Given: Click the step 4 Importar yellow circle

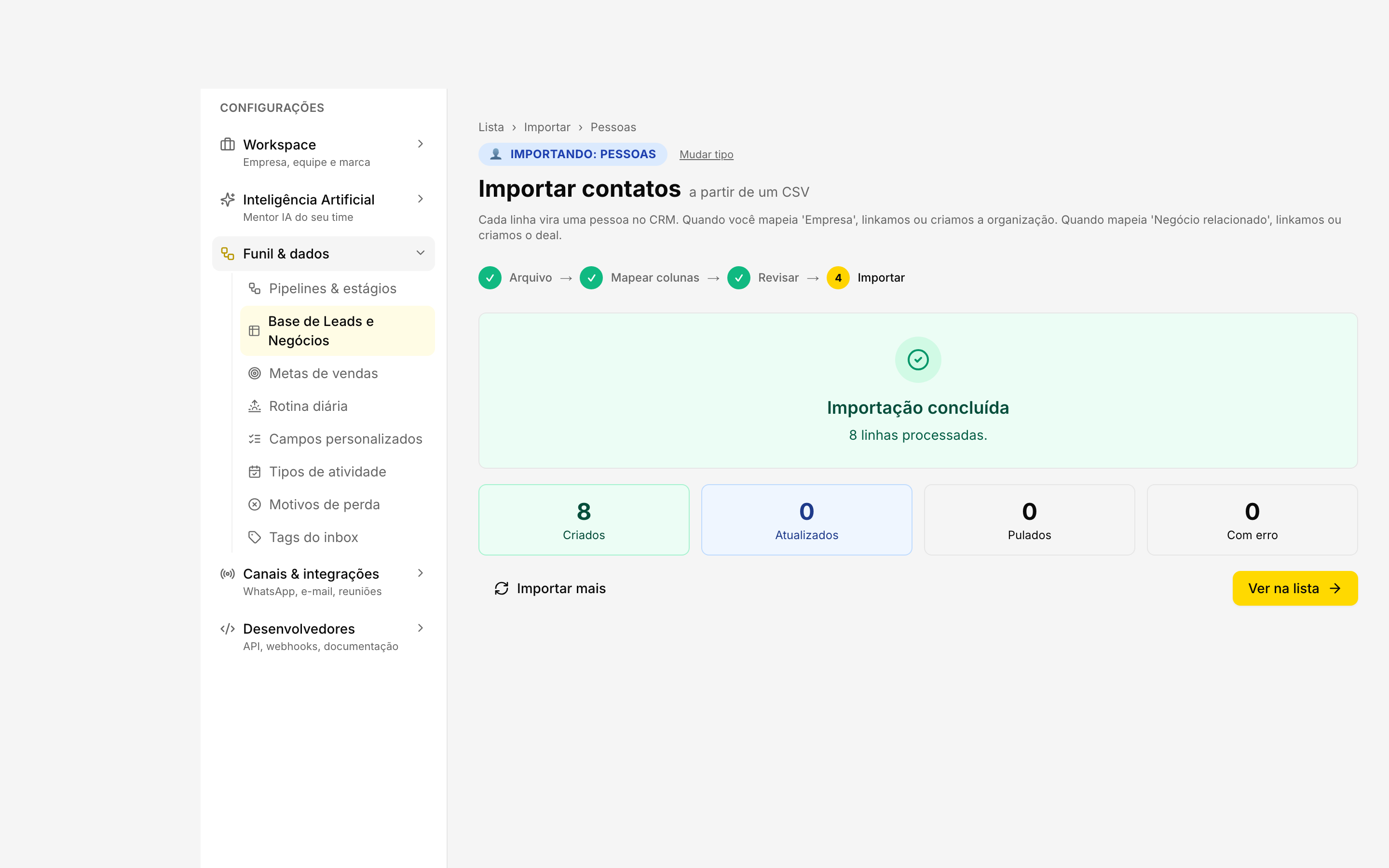Looking at the screenshot, I should tap(838, 278).
